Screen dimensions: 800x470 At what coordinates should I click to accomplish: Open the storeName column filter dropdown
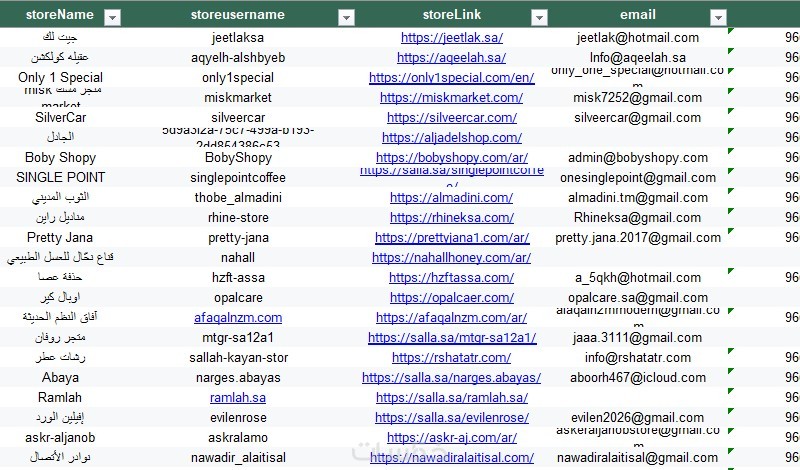pyautogui.click(x=112, y=17)
